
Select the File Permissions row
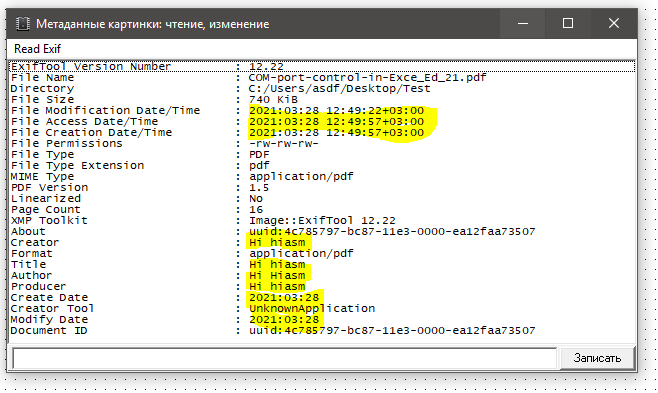tap(322, 143)
